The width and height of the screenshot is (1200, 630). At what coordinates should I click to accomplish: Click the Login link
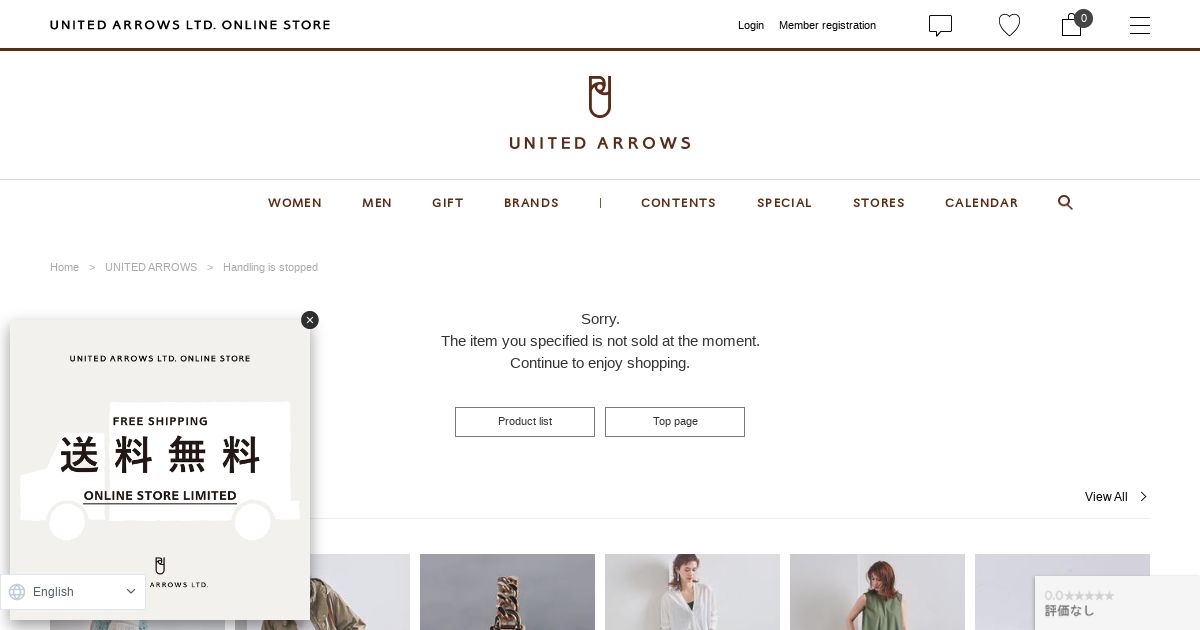tap(751, 25)
